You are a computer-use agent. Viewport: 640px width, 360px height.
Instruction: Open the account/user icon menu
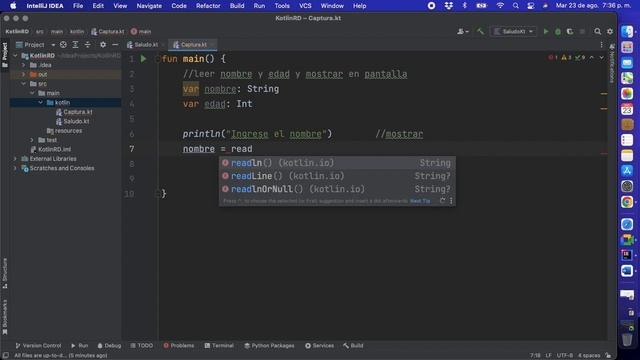tap(462, 31)
